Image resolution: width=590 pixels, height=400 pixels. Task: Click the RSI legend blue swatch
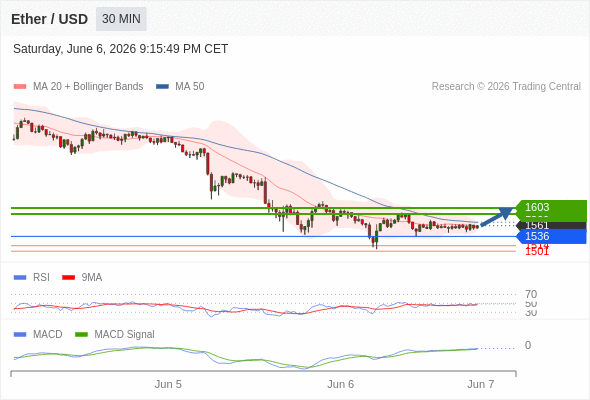coord(20,278)
